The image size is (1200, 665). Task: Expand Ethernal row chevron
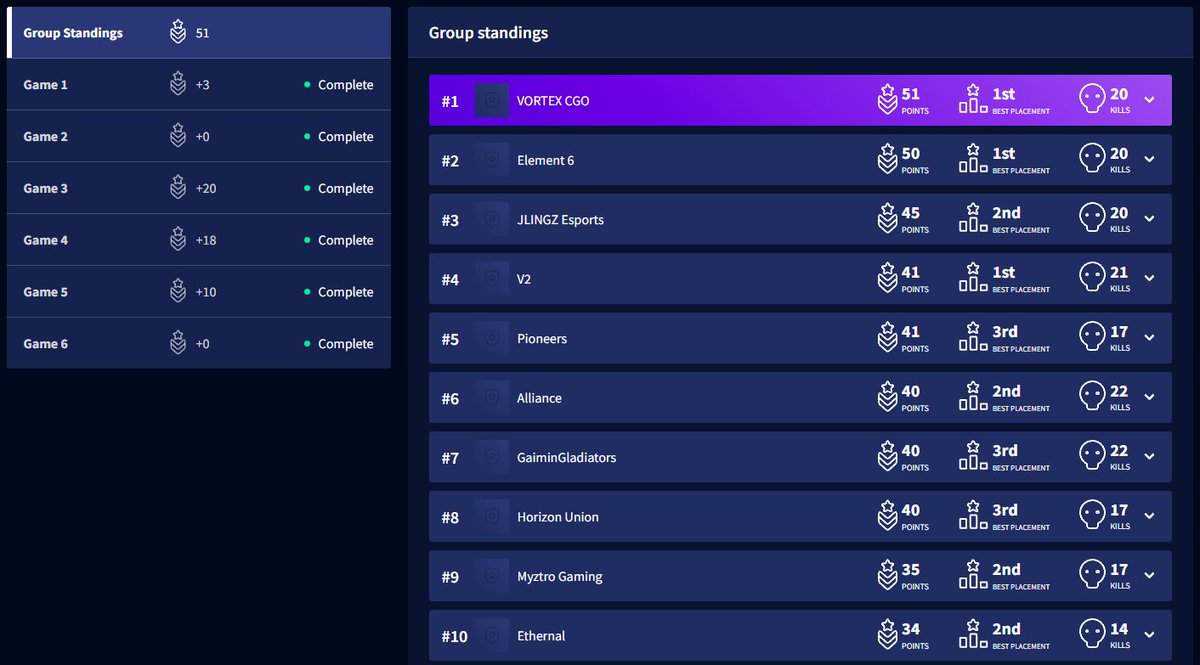(x=1149, y=636)
